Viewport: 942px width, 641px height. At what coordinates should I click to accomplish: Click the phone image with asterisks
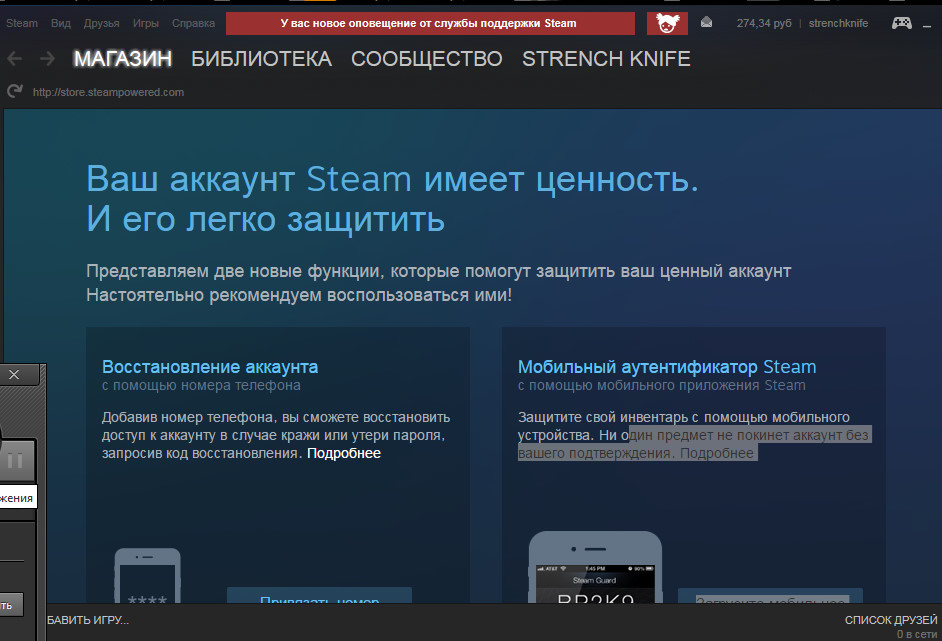pos(147,576)
